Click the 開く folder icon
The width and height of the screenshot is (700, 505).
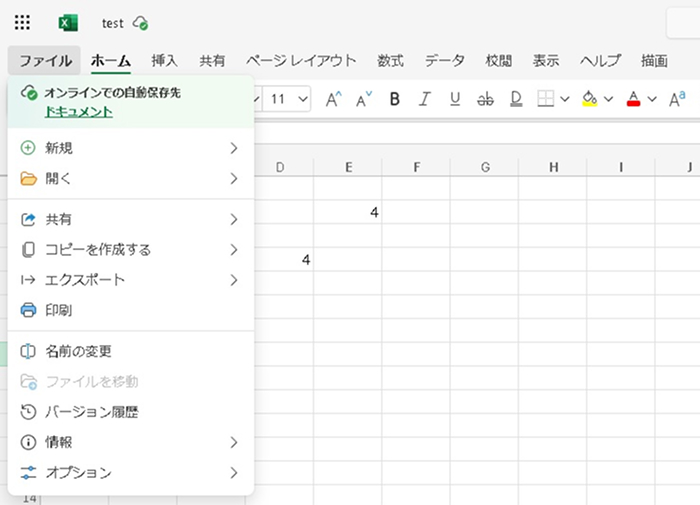(29, 179)
